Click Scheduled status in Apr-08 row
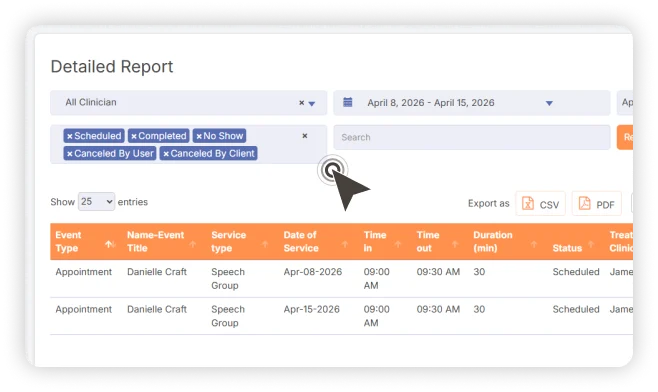This screenshot has width=658, height=392. [576, 272]
